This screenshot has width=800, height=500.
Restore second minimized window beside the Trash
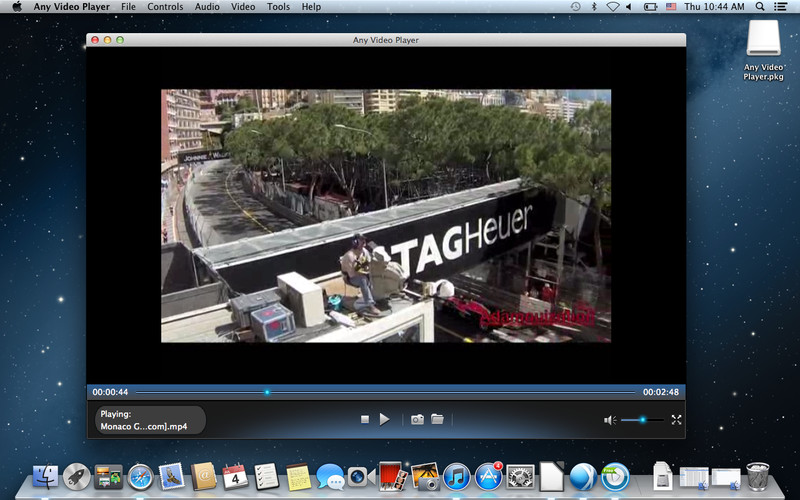tap(726, 478)
